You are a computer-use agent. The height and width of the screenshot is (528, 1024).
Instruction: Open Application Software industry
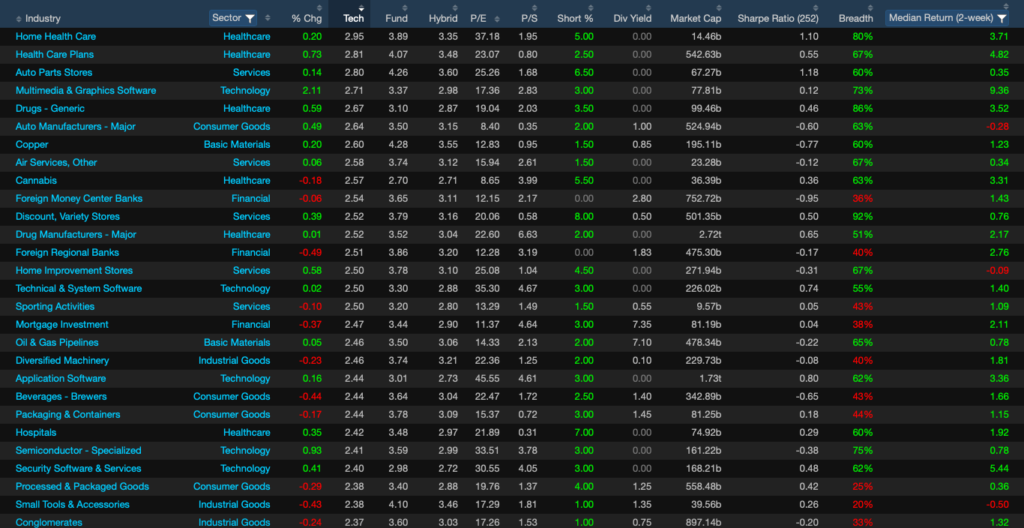point(60,378)
